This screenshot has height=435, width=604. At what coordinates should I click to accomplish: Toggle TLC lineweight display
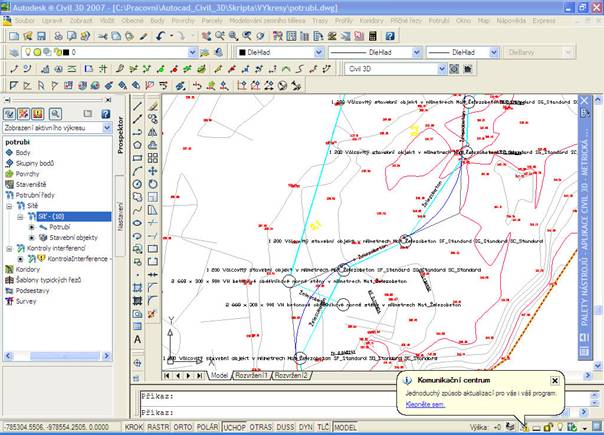click(x=323, y=427)
